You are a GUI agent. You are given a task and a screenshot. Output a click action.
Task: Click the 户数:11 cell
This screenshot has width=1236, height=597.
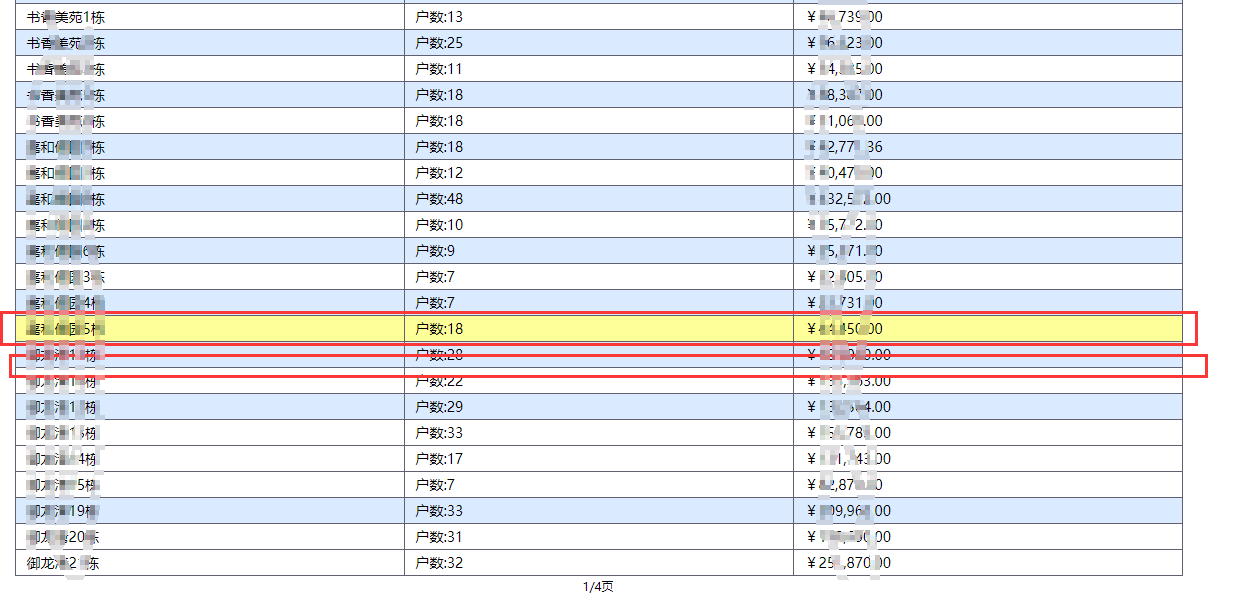[x=599, y=69]
